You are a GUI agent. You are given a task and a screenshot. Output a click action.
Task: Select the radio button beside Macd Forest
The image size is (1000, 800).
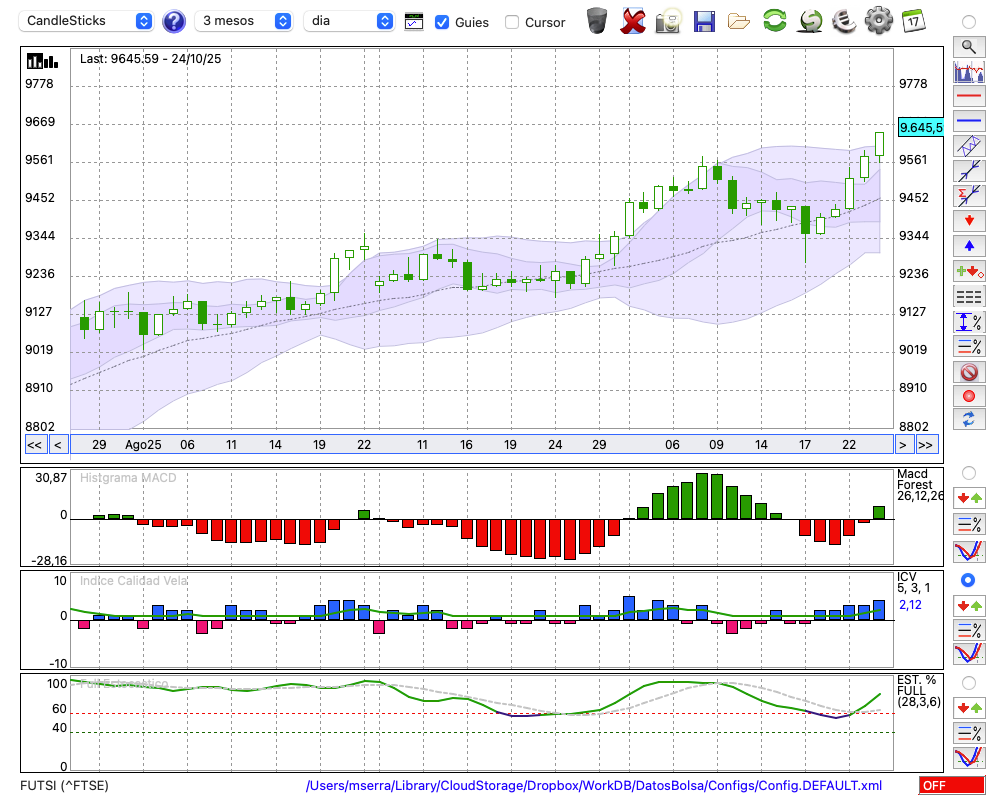pos(968,472)
